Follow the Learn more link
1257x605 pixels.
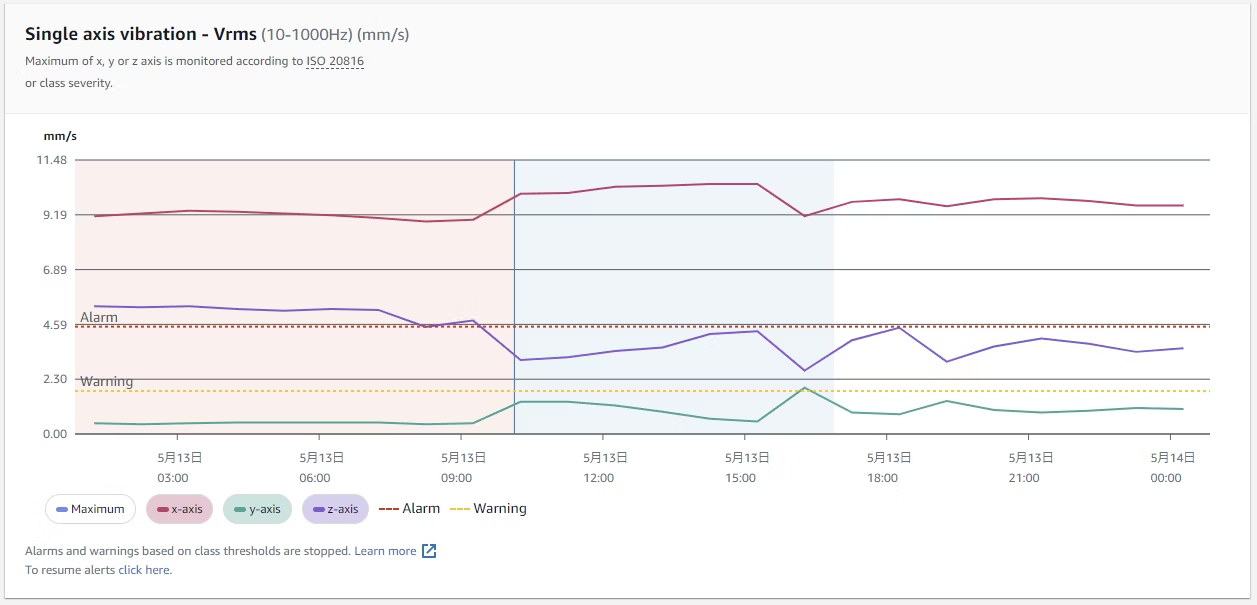pyautogui.click(x=385, y=551)
